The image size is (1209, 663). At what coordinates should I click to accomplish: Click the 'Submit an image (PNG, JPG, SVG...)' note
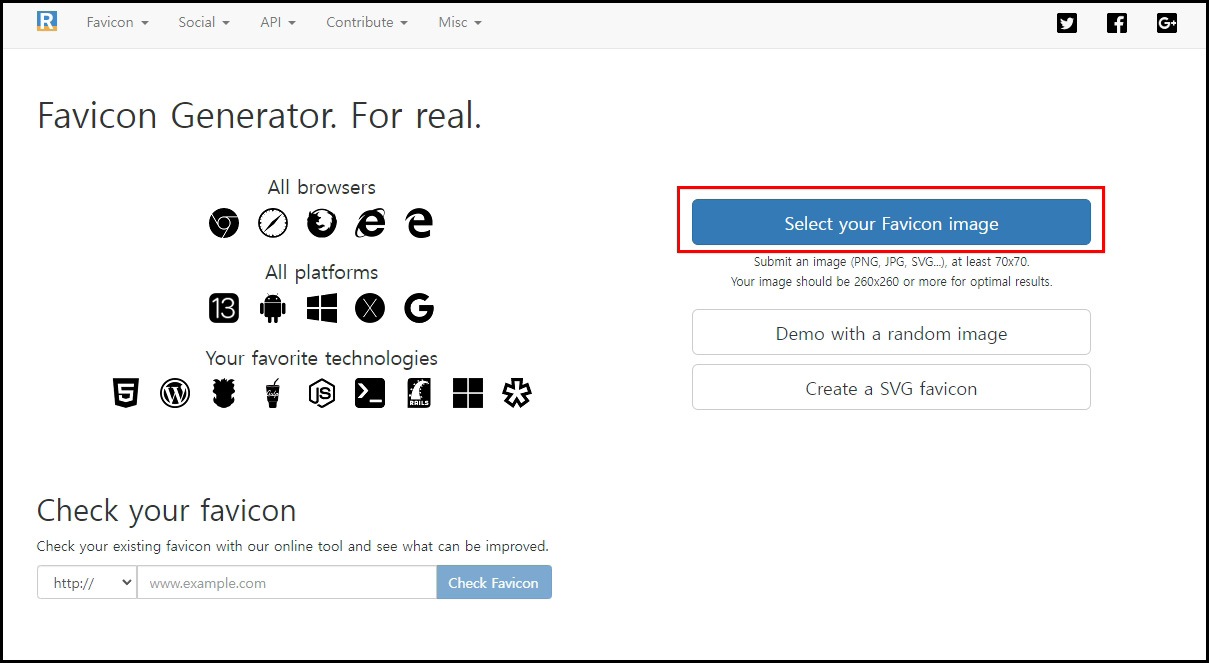pyautogui.click(x=891, y=262)
